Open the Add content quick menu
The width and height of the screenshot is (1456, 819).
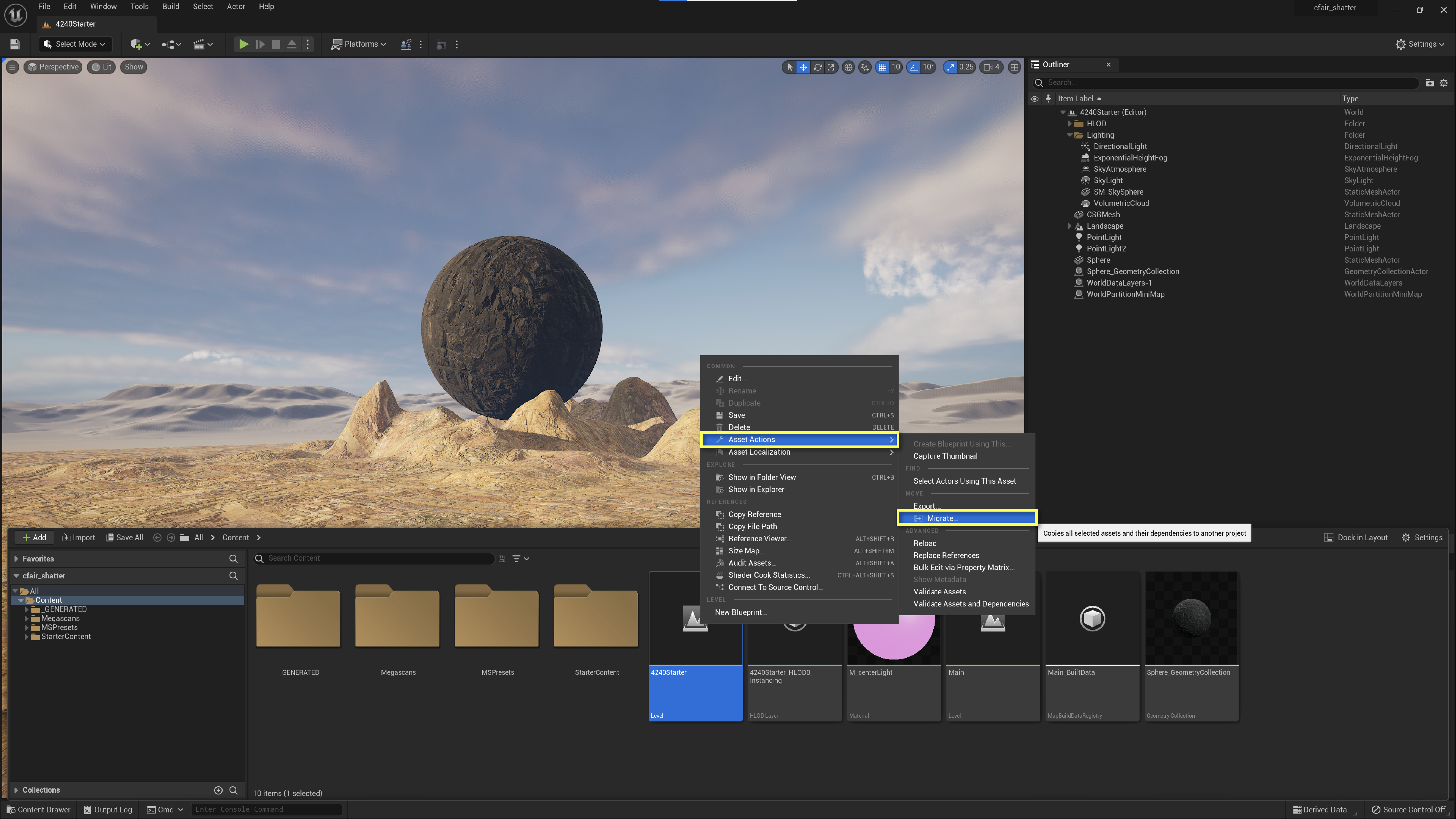(140, 44)
